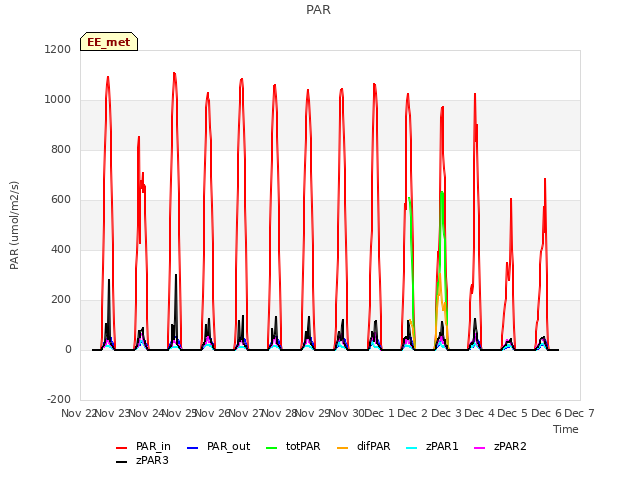Click the PAR chart title
The width and height of the screenshot is (640, 480).
pos(318,9)
